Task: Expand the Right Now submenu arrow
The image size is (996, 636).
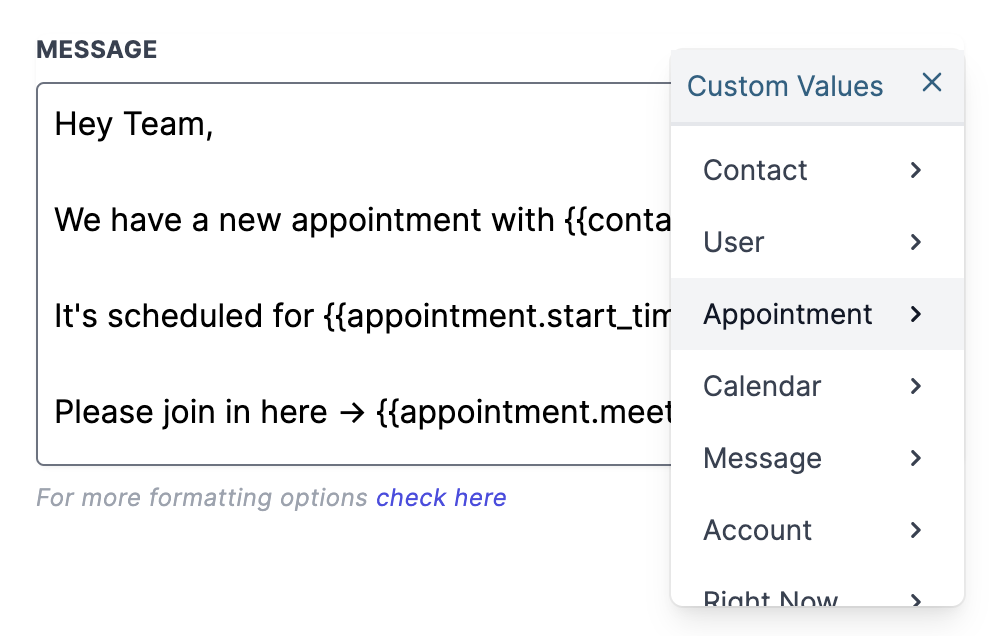Action: tap(915, 598)
